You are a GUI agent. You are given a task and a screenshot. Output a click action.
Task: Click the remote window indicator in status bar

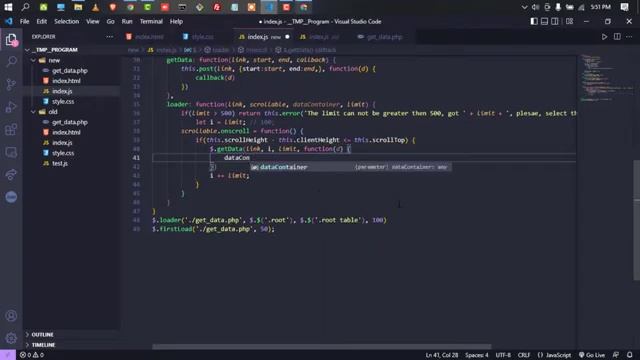pos(8,355)
